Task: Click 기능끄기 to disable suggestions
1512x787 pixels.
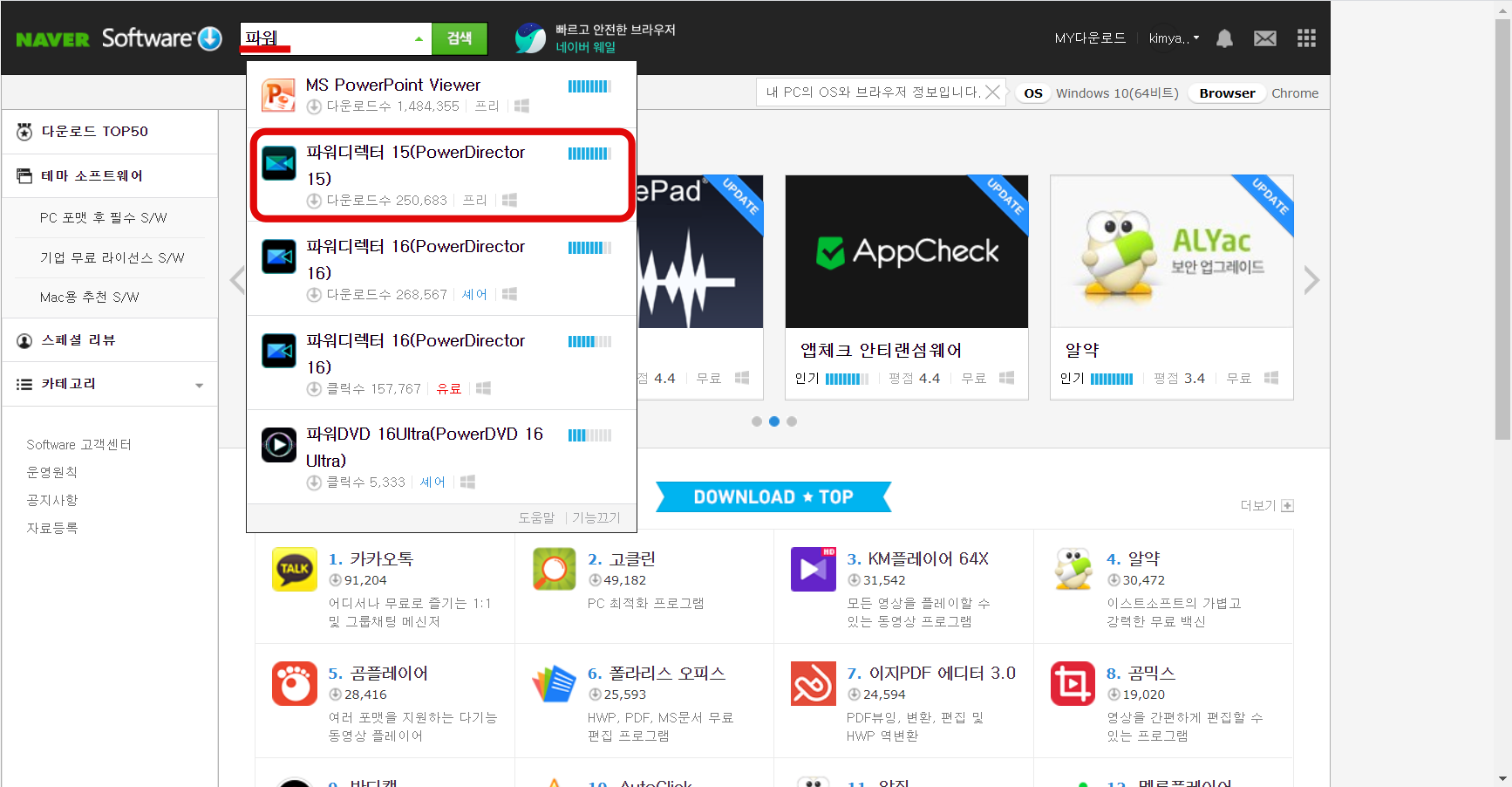Action: coord(596,517)
